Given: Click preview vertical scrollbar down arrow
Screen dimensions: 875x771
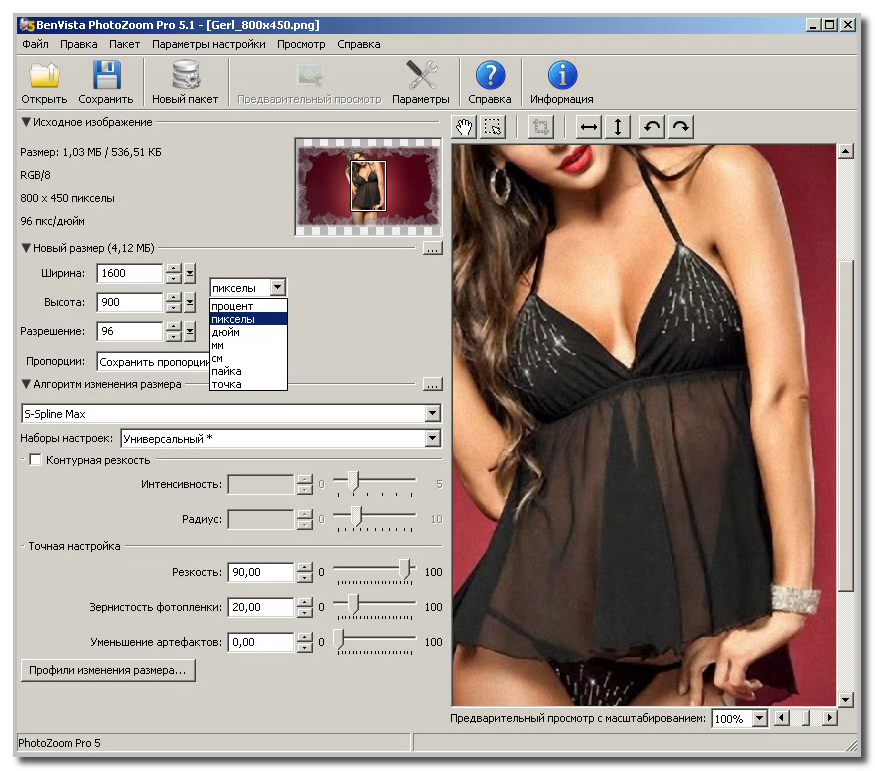Looking at the screenshot, I should pyautogui.click(x=846, y=699).
